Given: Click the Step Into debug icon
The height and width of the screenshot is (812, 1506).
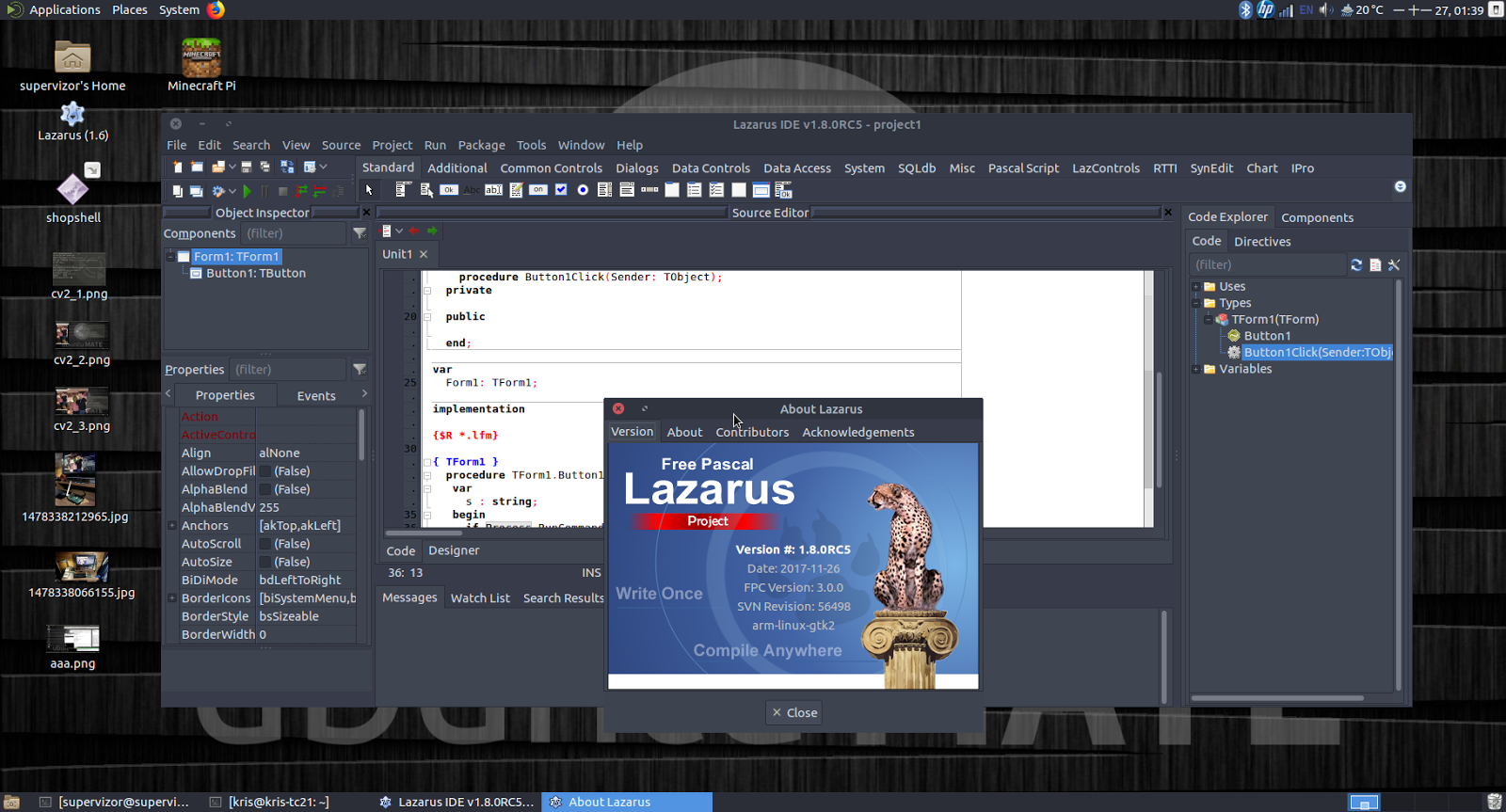Looking at the screenshot, I should coord(302,191).
